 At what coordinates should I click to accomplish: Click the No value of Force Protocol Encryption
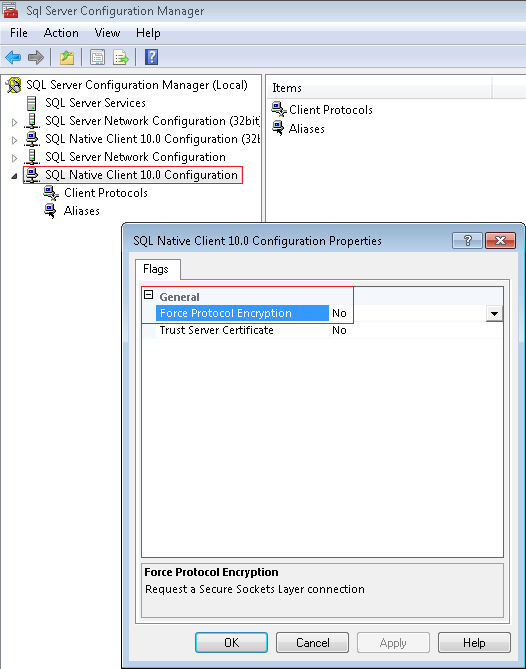[x=339, y=313]
